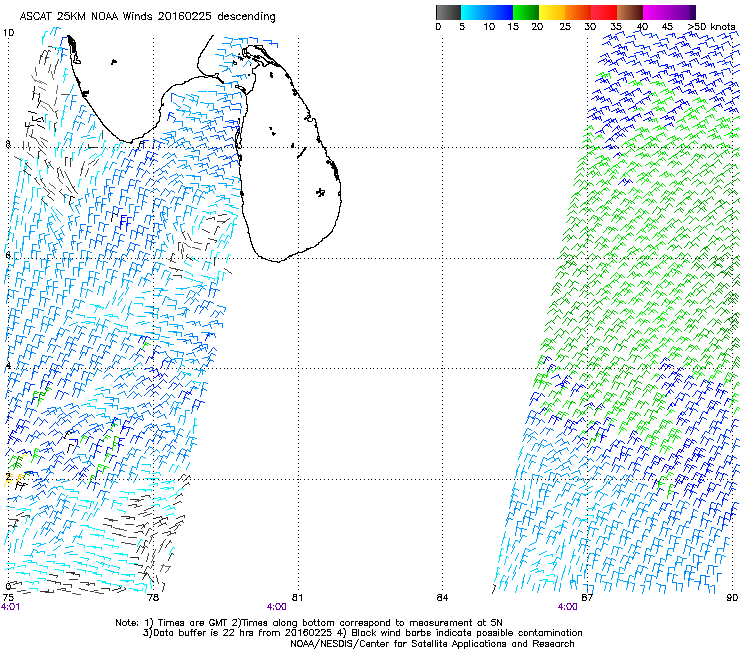This screenshot has height=650, width=740.
Task: Click the 'NOAA/NESDIS/Center for Satellite Applications and Research' credit
Action: click(432, 644)
